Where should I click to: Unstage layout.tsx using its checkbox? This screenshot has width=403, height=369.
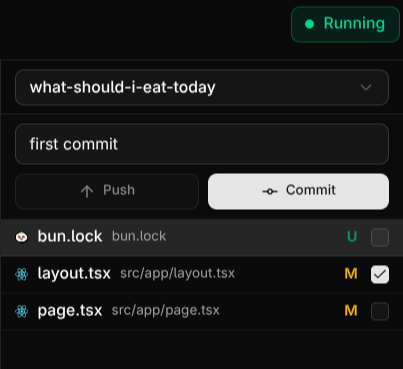380,274
